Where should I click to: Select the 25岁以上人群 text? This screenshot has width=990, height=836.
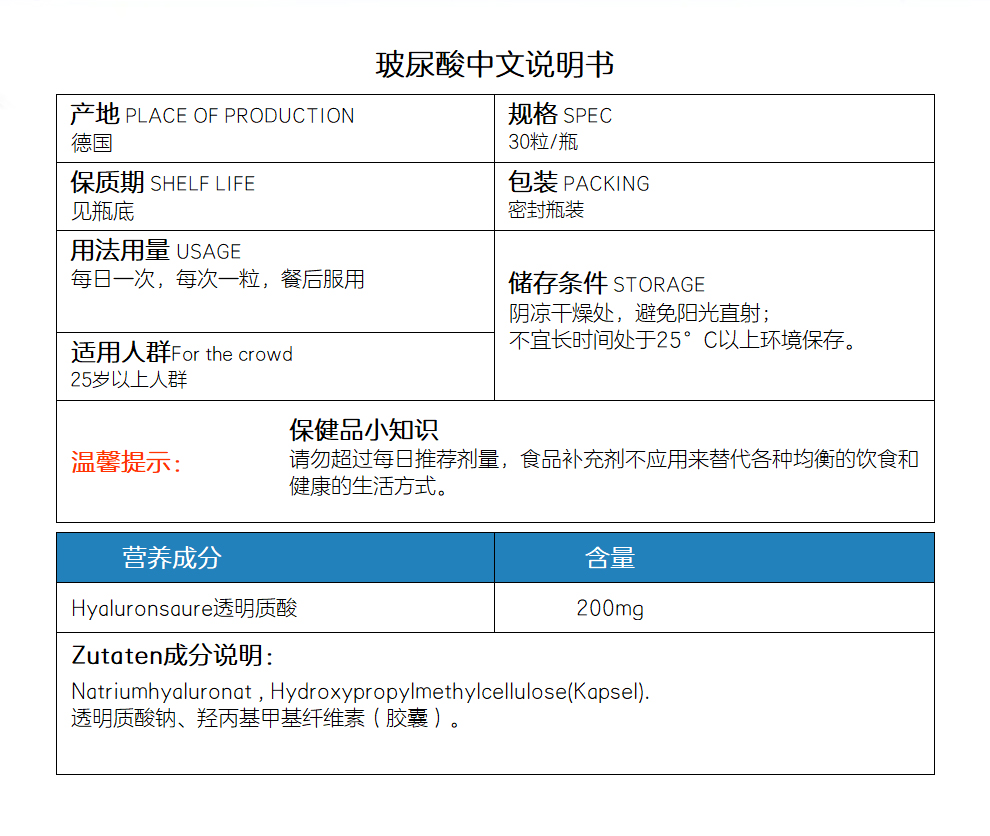(129, 380)
